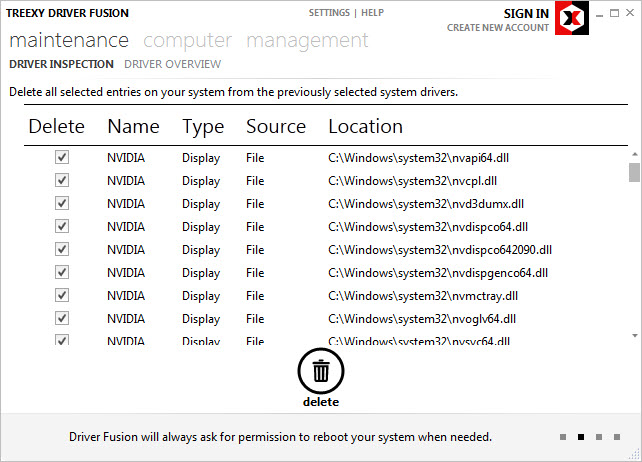642x462 pixels.
Task: Minimize the Driver Fusion window
Action: pyautogui.click(x=600, y=14)
